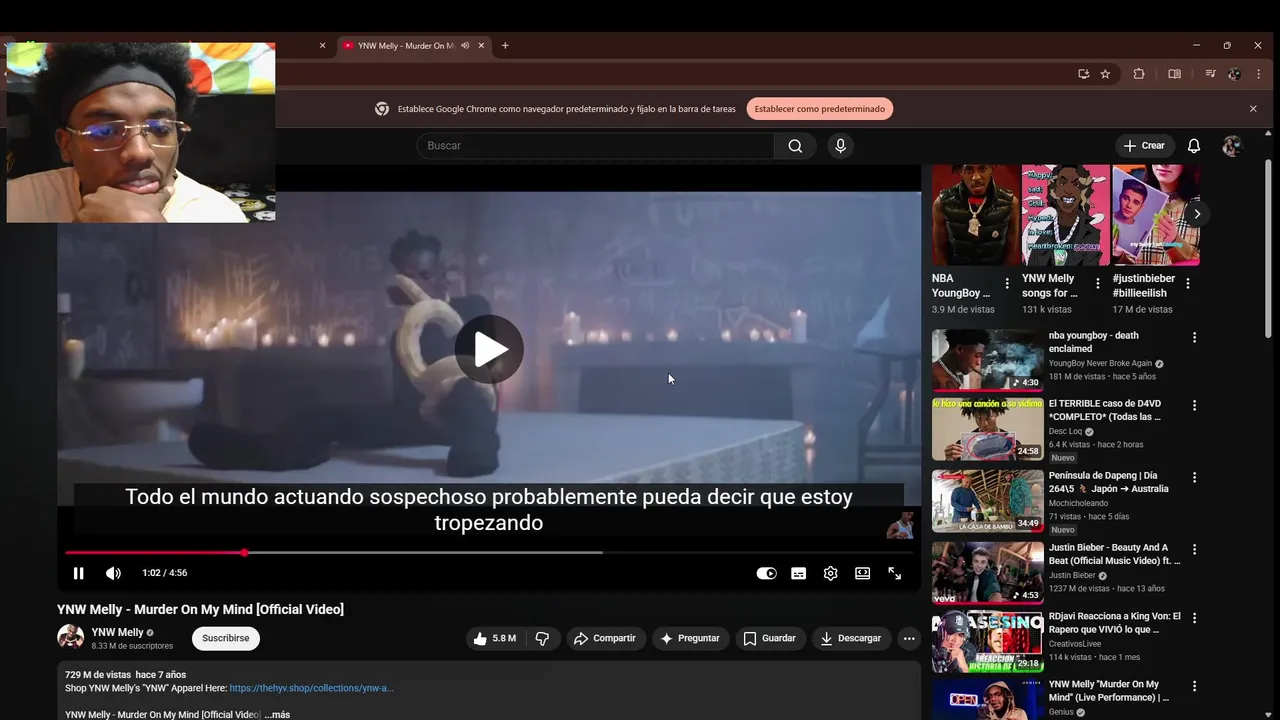1280x720 pixels.
Task: Open the Crear create menu
Action: point(1145,146)
